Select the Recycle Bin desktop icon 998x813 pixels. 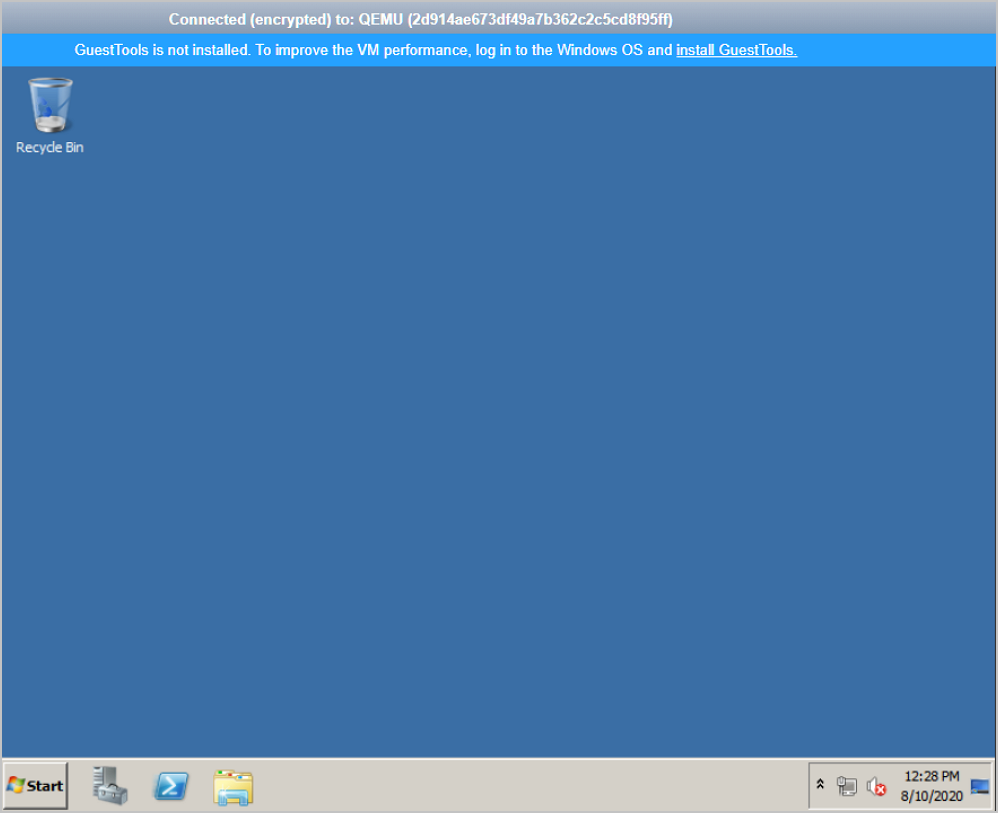tap(50, 105)
